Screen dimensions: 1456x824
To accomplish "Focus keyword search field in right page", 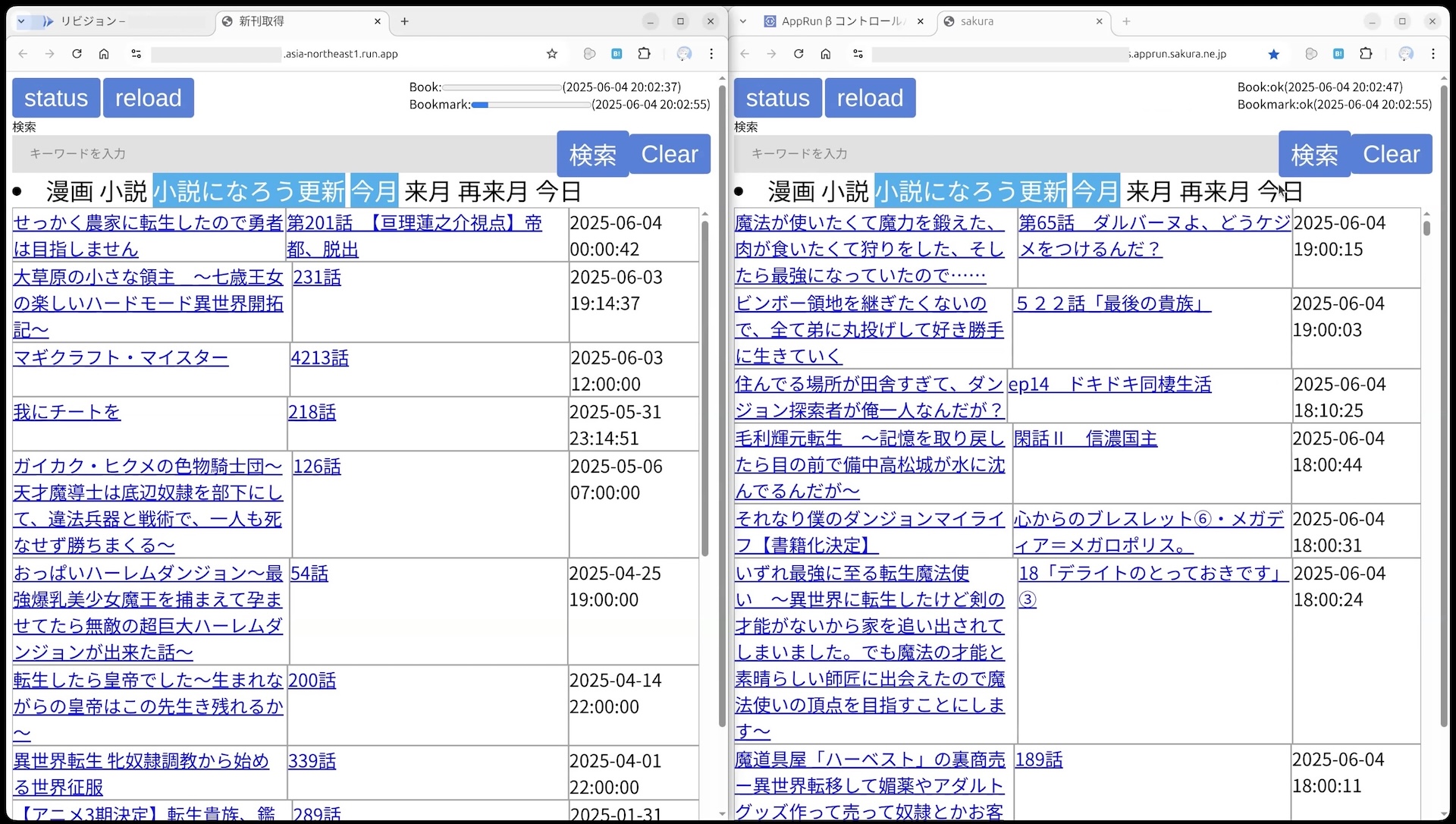I will [x=1006, y=154].
